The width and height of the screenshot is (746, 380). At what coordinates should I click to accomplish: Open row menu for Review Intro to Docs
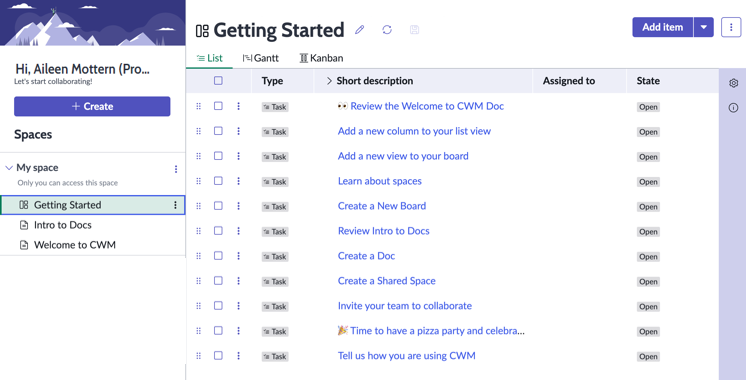[x=238, y=231]
